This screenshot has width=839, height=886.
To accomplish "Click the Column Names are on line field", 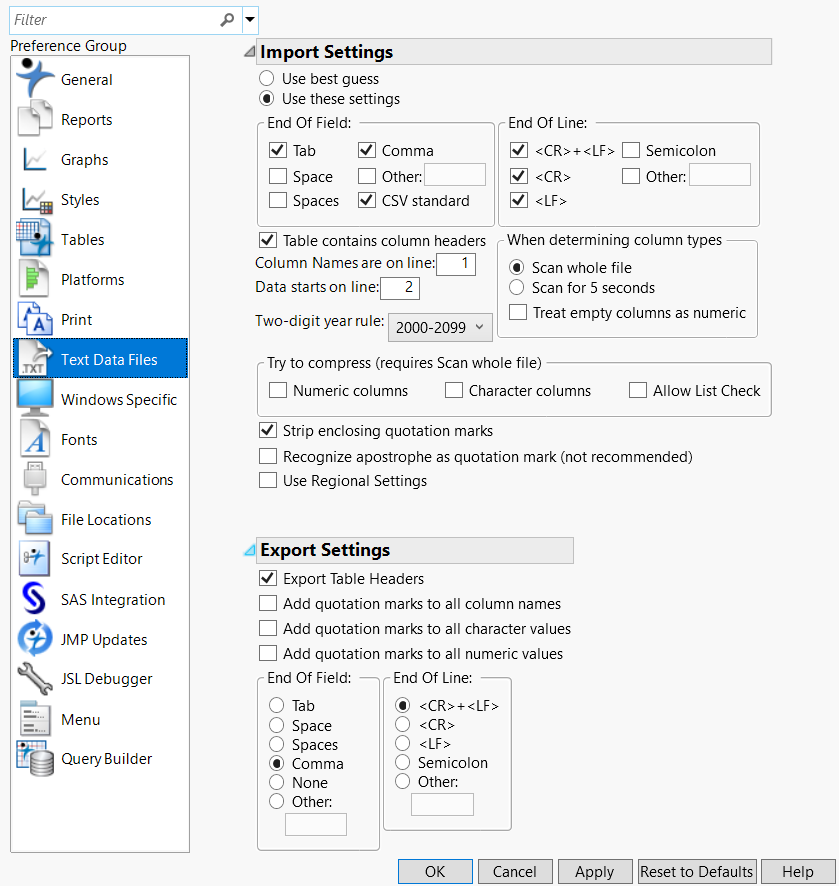I will coord(456,263).
